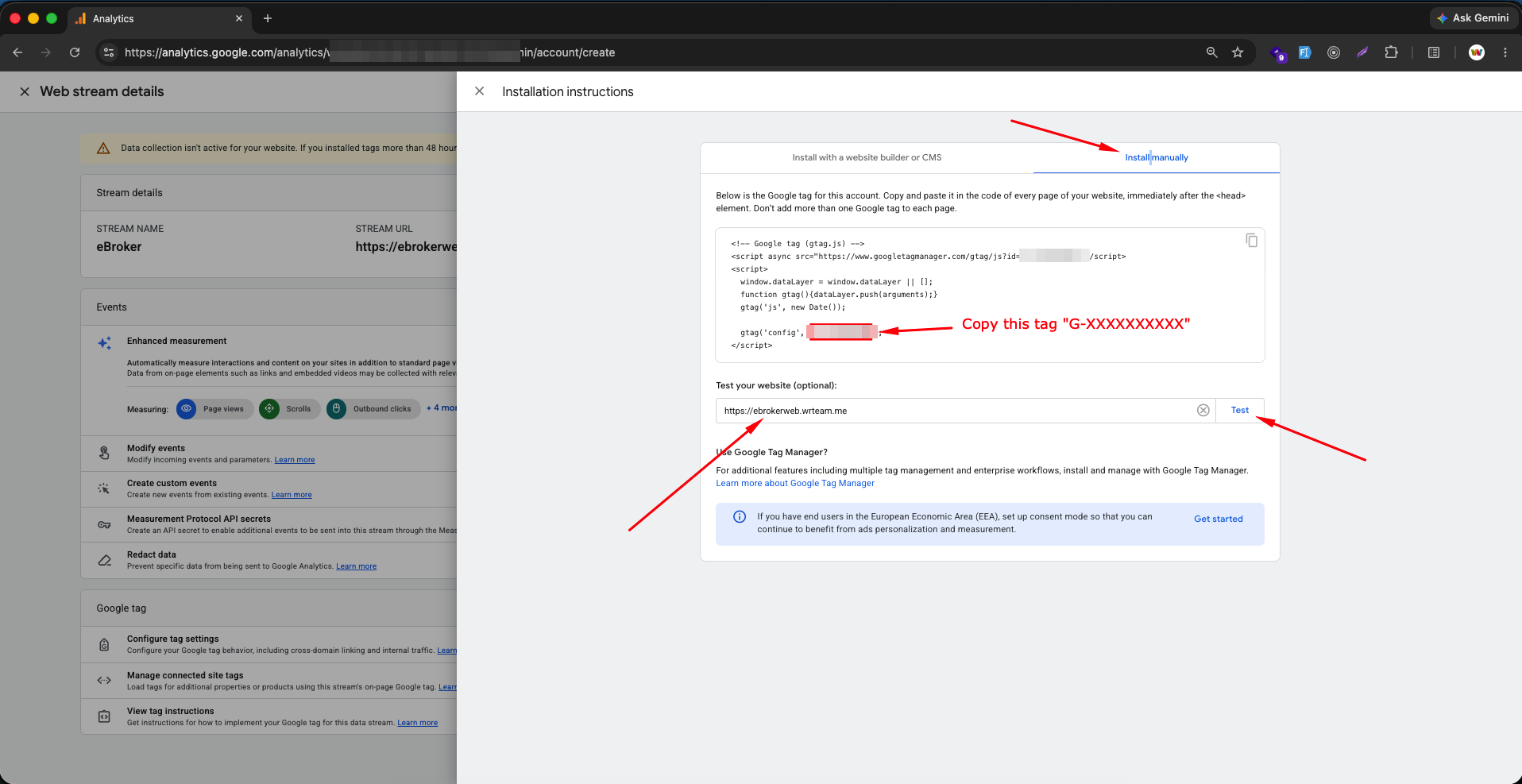Open Measurement Protocol API secrets key icon
This screenshot has width=1522, height=784.
(104, 524)
